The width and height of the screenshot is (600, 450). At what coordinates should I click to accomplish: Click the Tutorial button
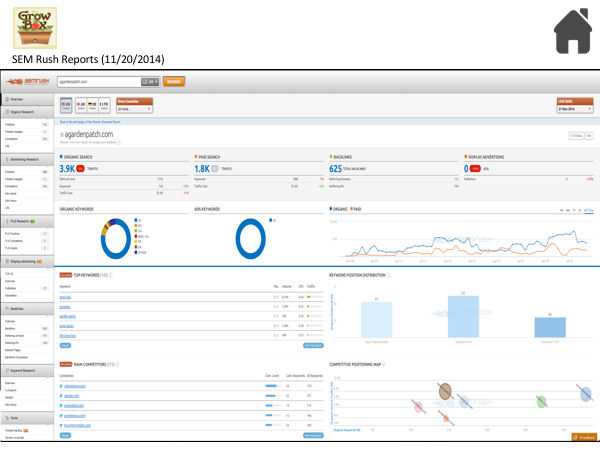pyautogui.click(x=576, y=136)
